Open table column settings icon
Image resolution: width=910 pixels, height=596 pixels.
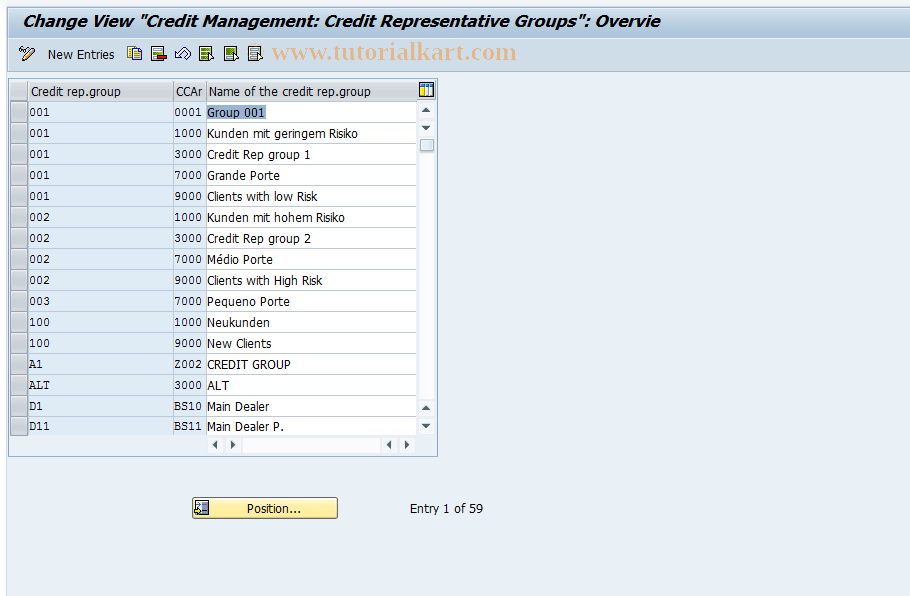[426, 90]
